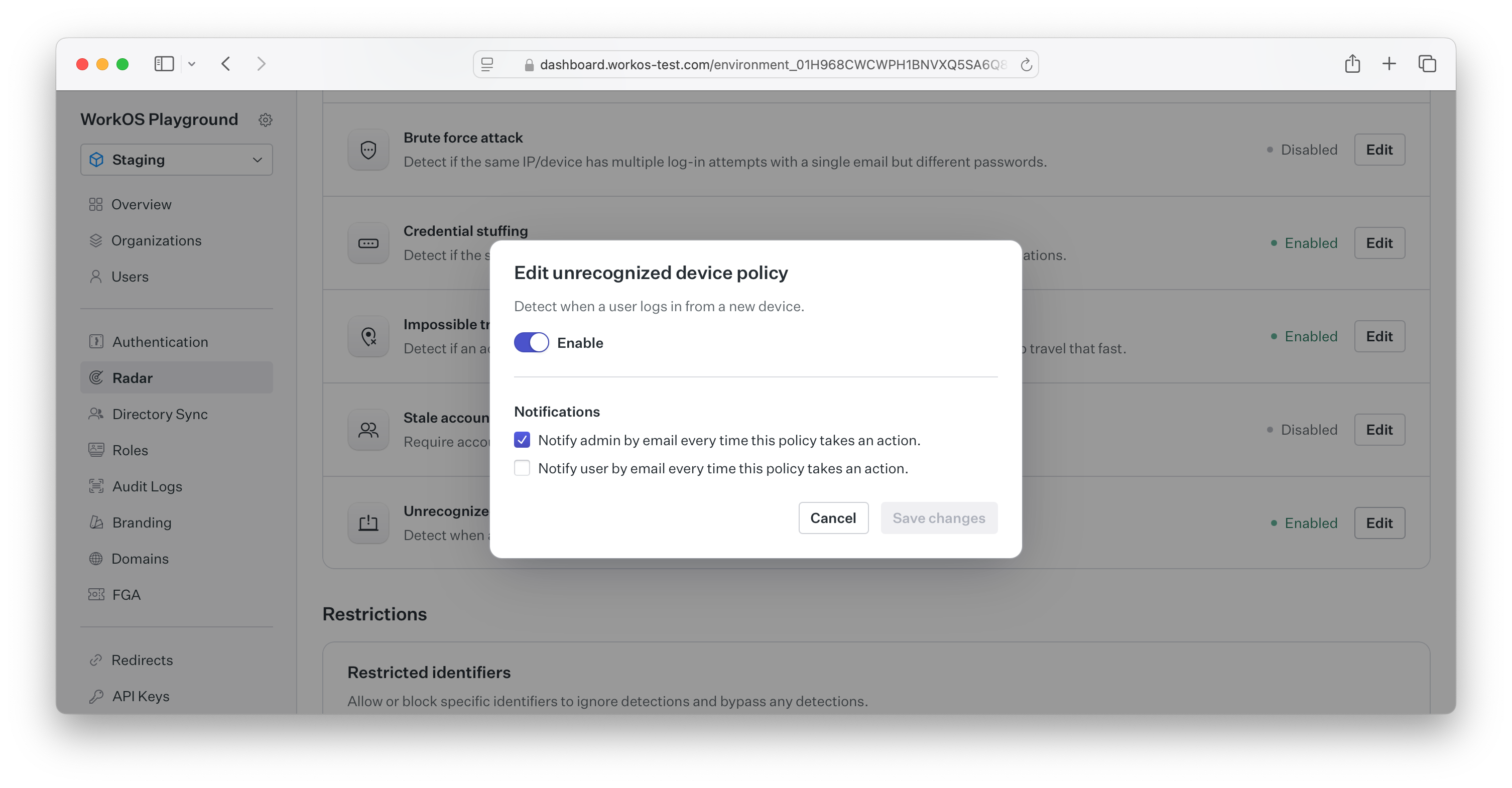Click Edit button for Credential stuffing policy
Viewport: 1512px width, 788px height.
[1379, 242]
